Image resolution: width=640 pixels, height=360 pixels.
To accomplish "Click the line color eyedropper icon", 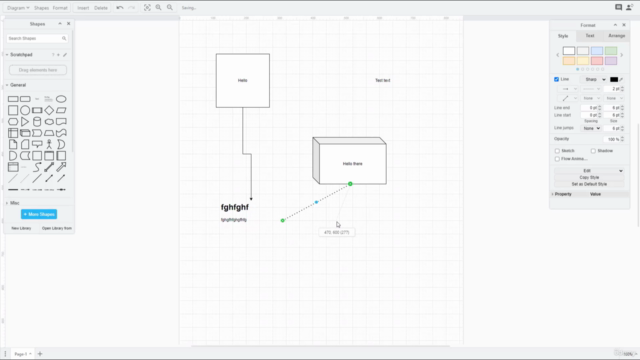I will click(621, 80).
